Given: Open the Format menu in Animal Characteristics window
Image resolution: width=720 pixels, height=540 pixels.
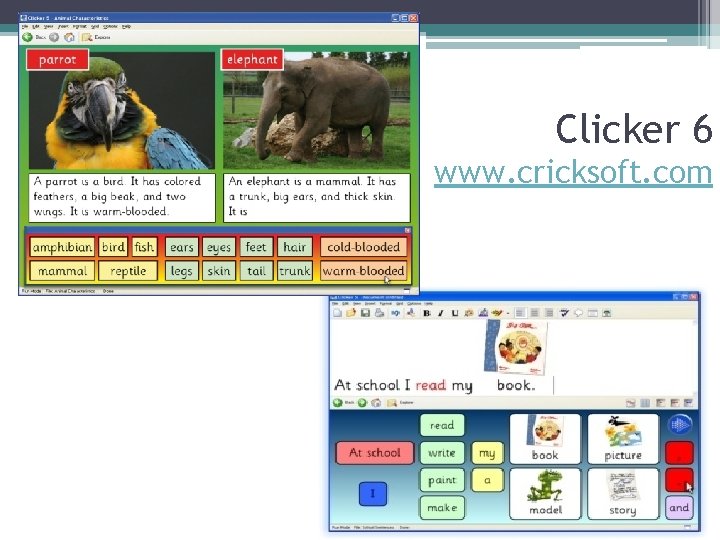Looking at the screenshot, I should (x=79, y=27).
